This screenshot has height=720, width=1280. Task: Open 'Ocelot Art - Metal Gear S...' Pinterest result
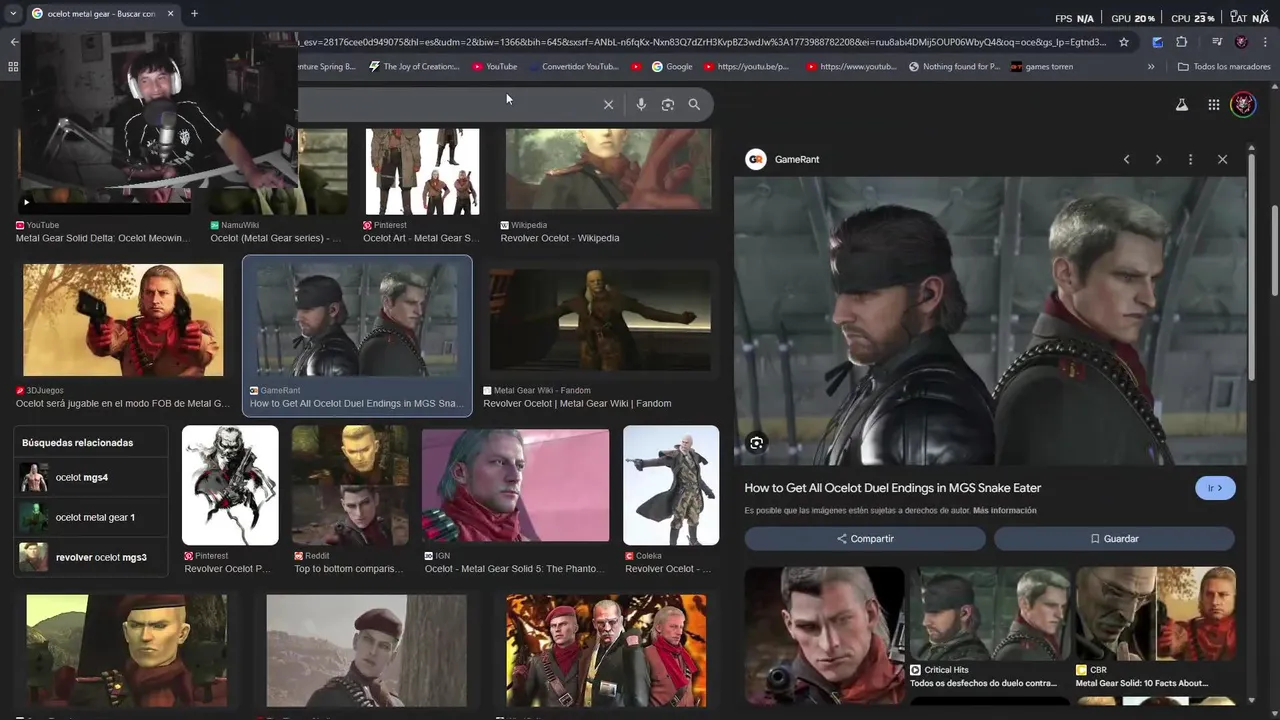(421, 238)
